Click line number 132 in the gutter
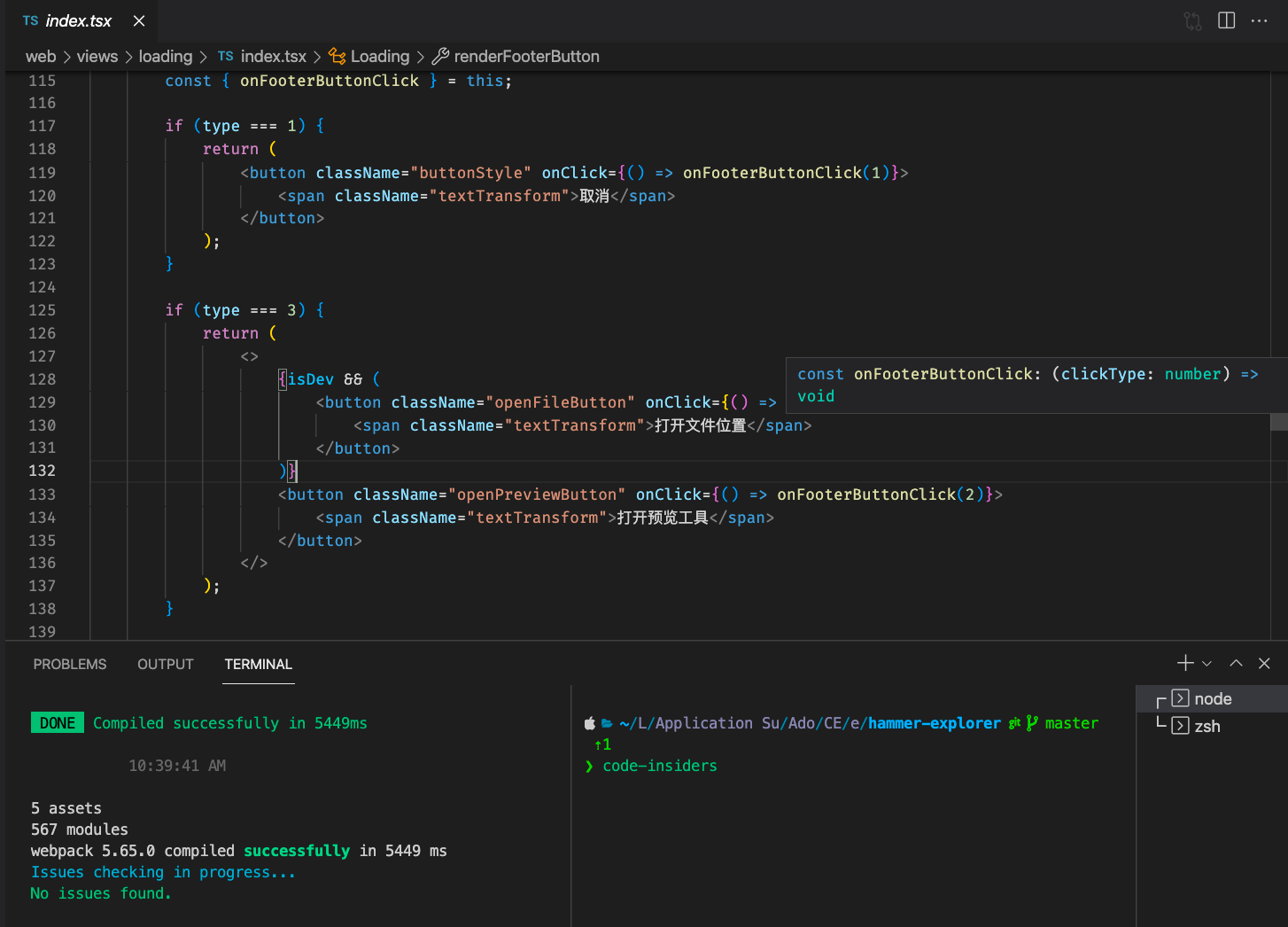The height and width of the screenshot is (927, 1288). [43, 471]
